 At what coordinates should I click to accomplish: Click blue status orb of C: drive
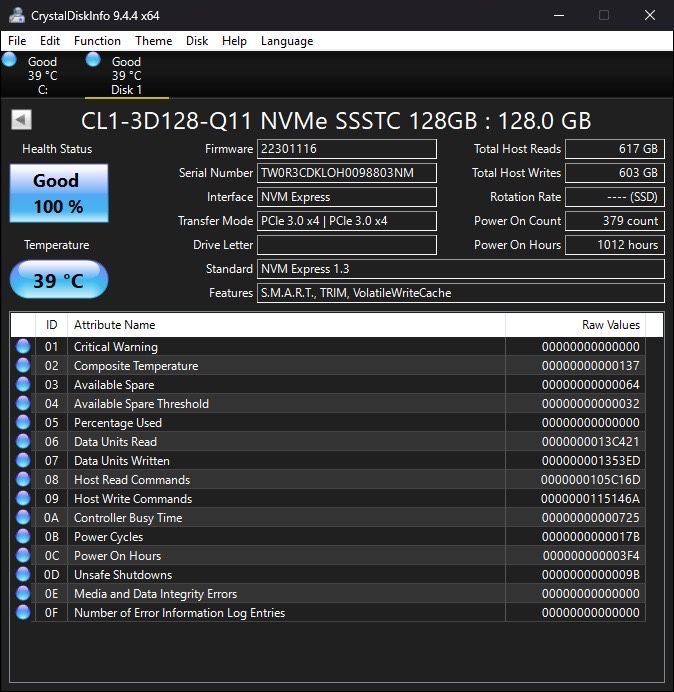click(9, 60)
